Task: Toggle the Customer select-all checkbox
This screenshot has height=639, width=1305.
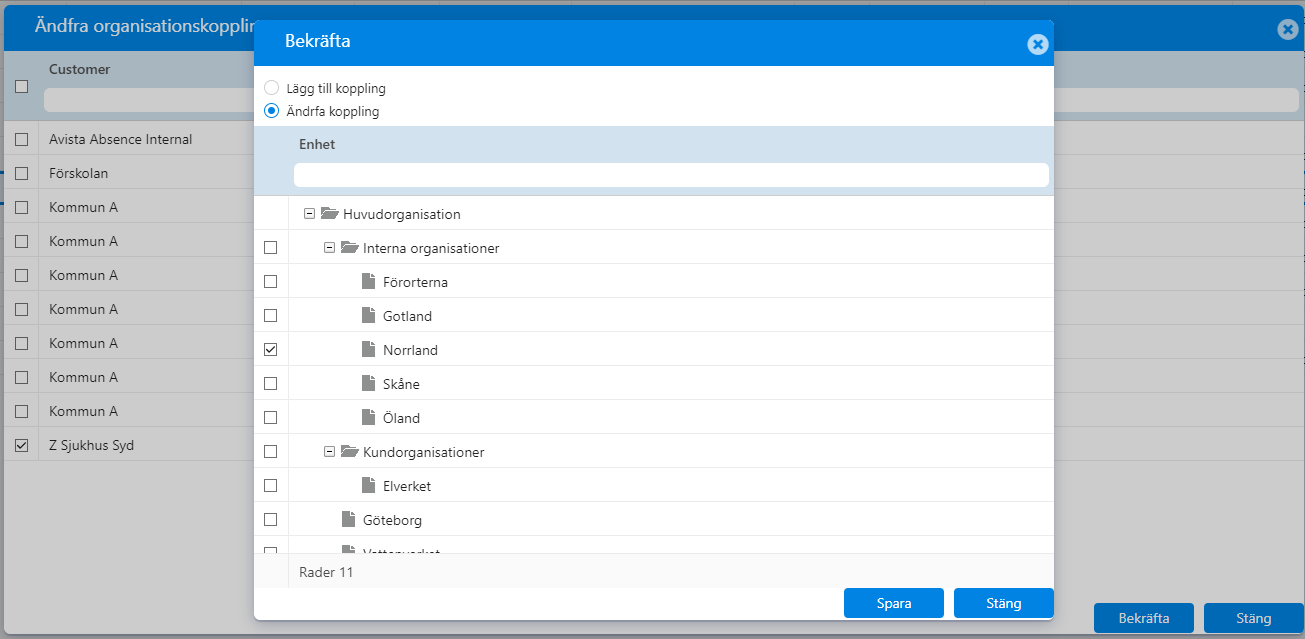Action: (21, 87)
